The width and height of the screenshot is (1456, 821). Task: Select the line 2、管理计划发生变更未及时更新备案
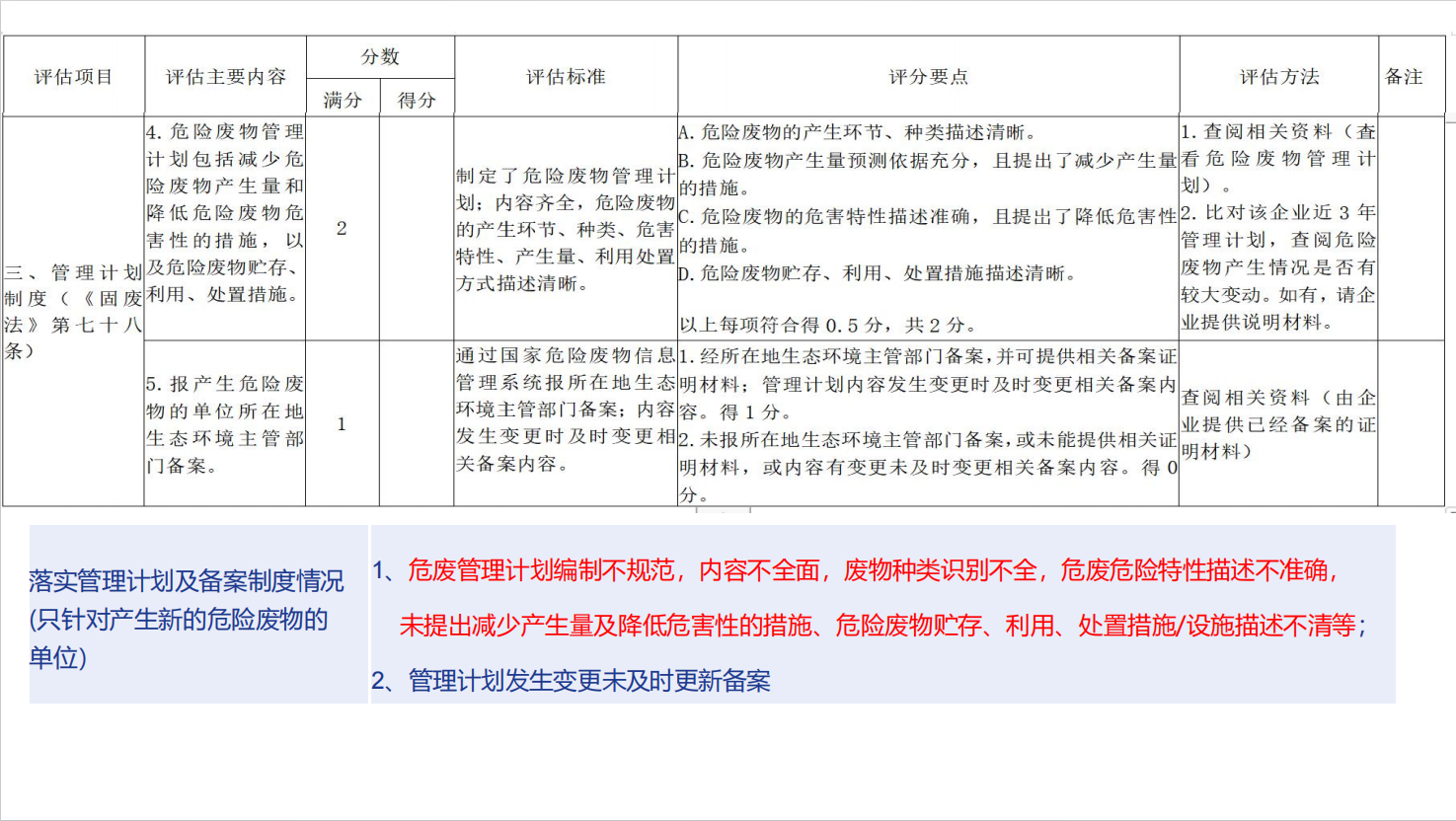[x=571, y=681]
